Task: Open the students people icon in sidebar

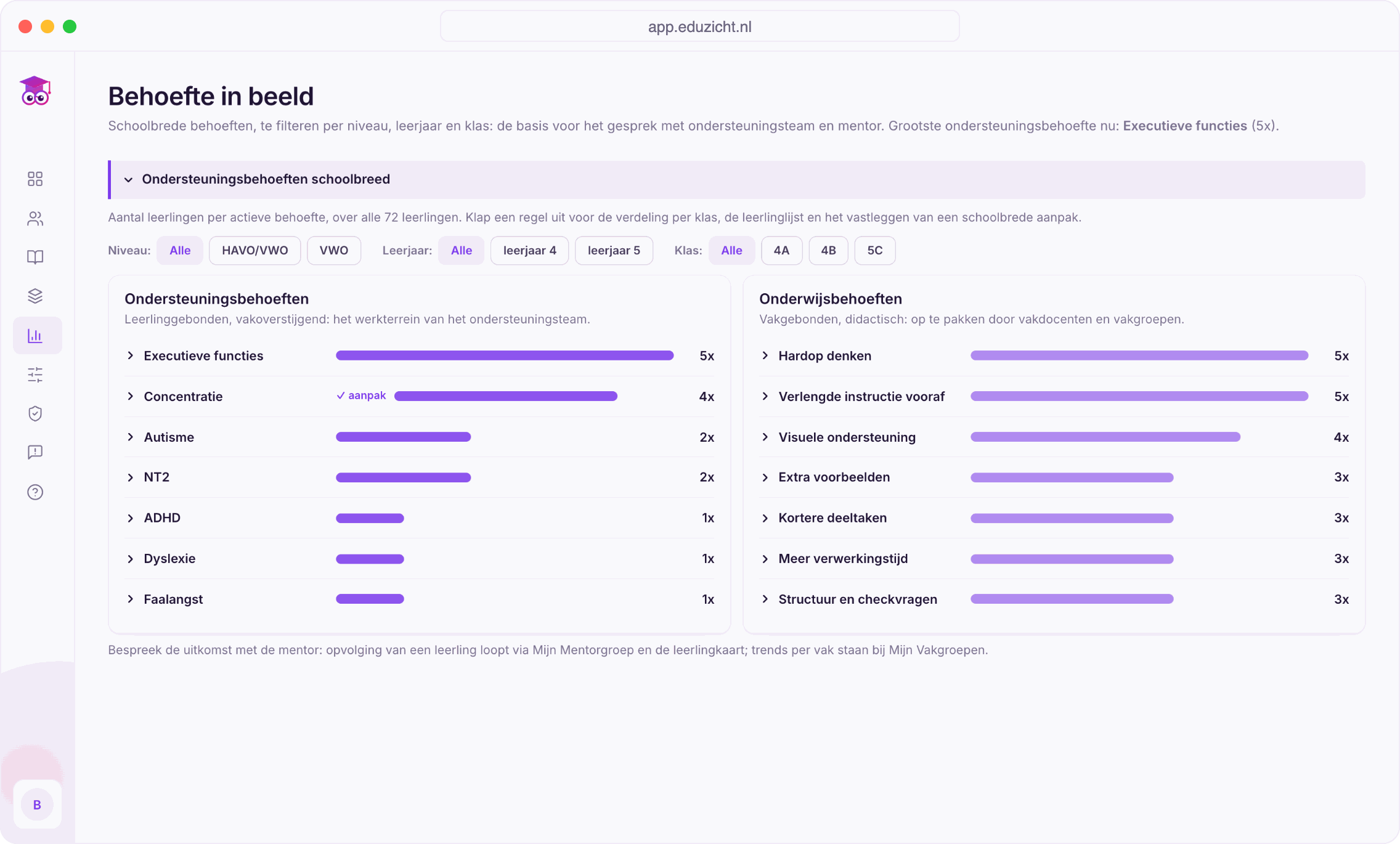Action: point(35,219)
